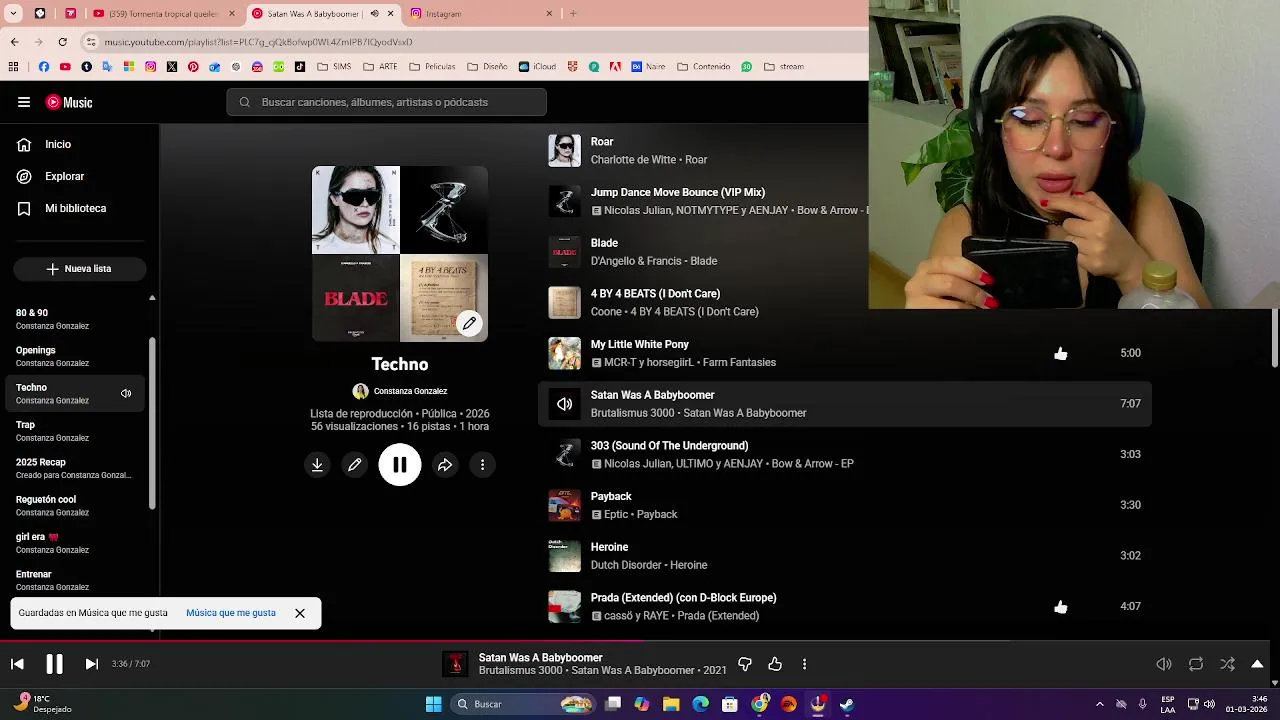Play the song Blade
1280x720 pixels.
tap(604, 243)
